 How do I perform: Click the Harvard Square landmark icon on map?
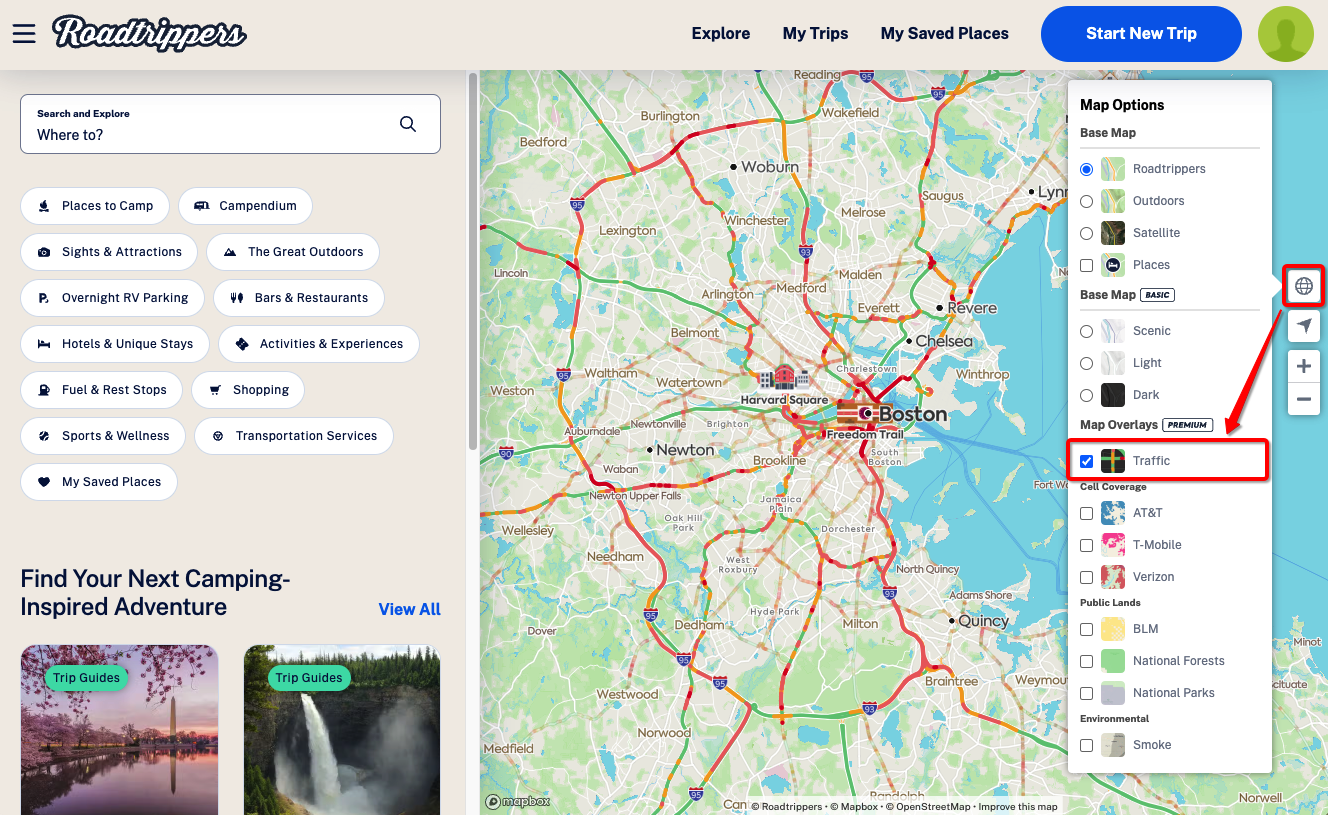pyautogui.click(x=784, y=378)
